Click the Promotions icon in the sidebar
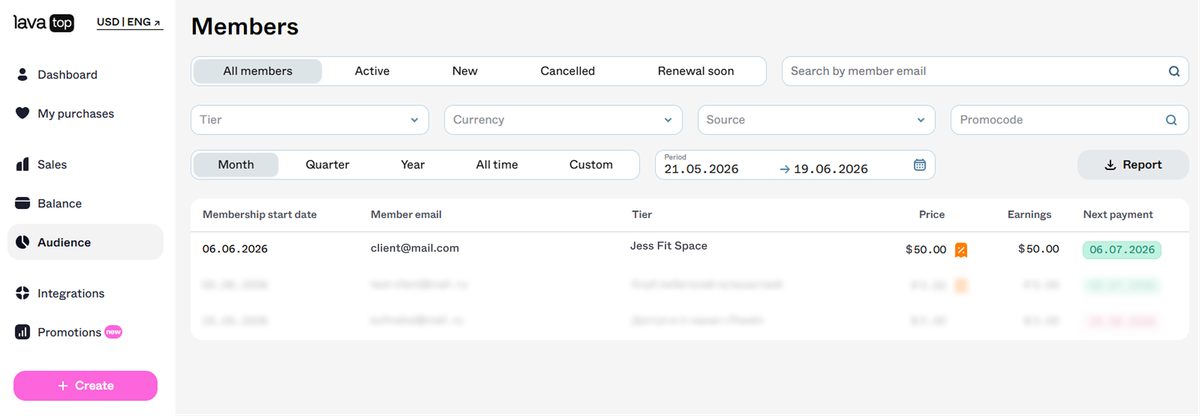The image size is (1200, 416). 22,332
